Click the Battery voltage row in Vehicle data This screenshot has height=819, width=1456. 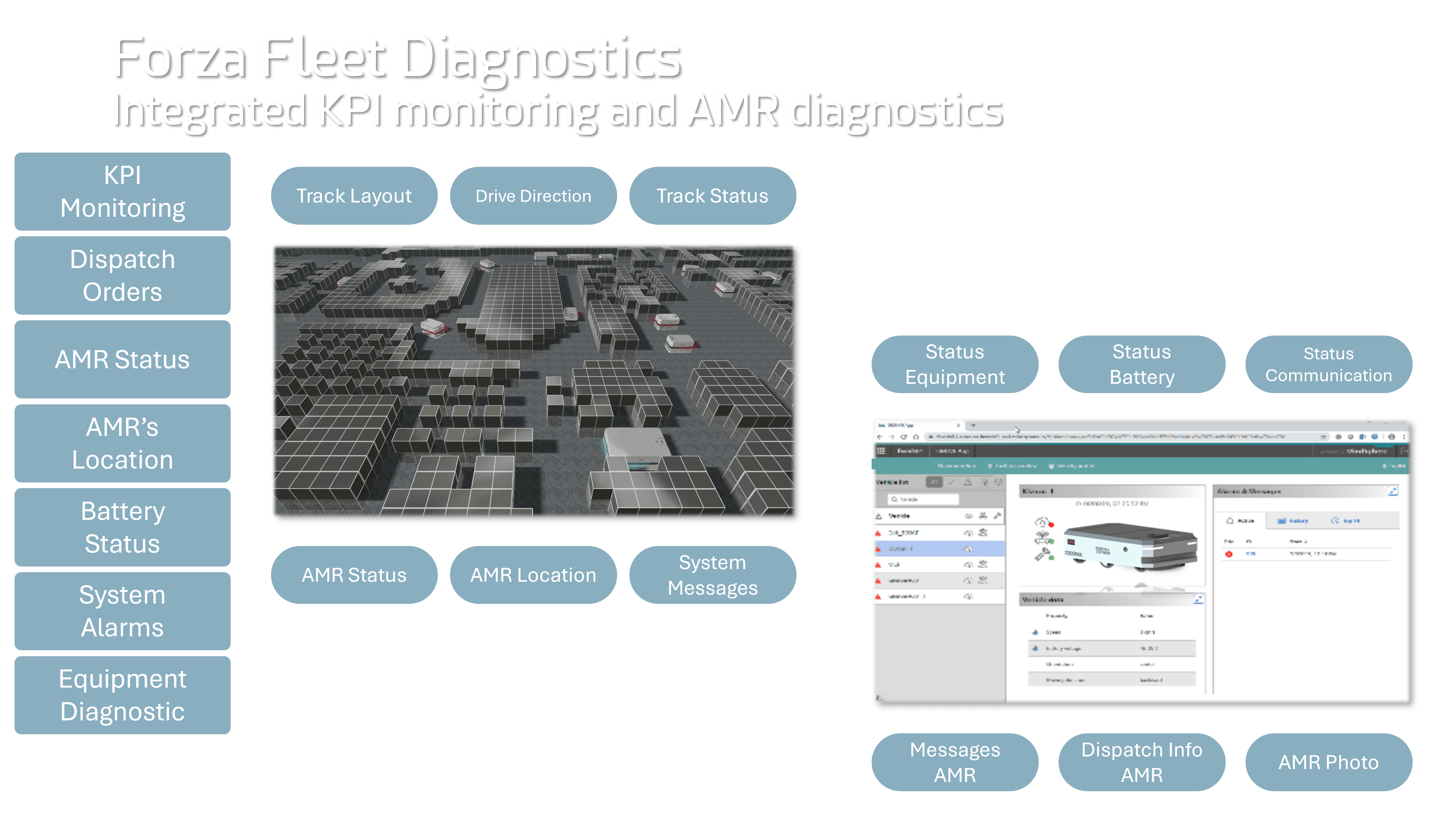point(1112,648)
